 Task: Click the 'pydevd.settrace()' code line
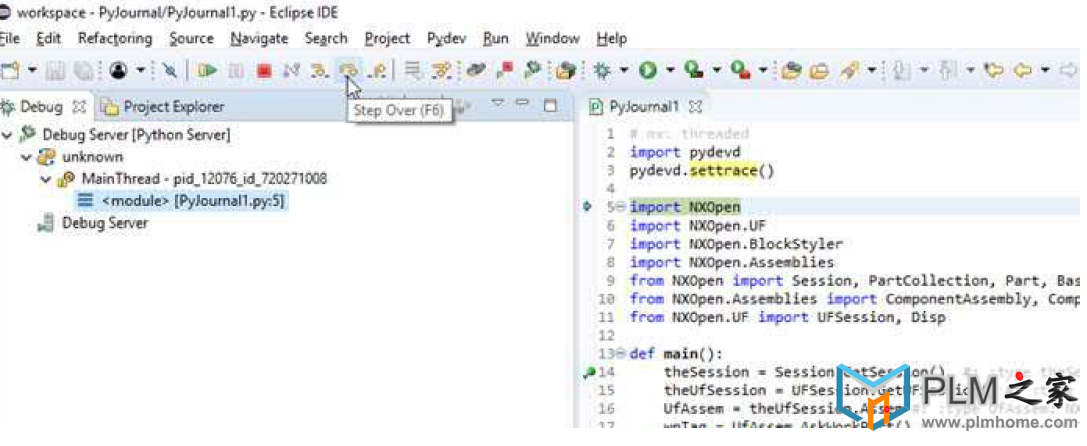coord(702,170)
